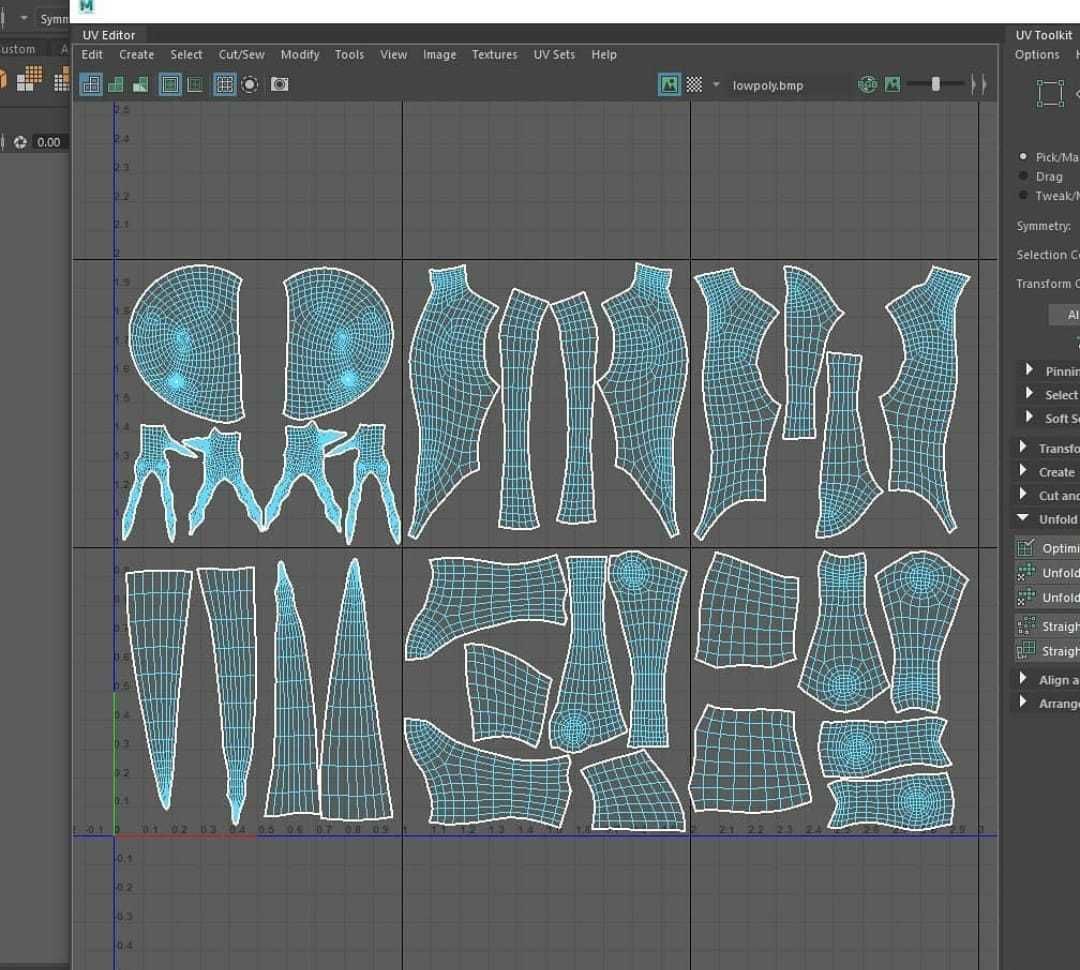Image resolution: width=1080 pixels, height=970 pixels.
Task: Click the Symmetry: label in UV Toolkit
Action: (x=1043, y=226)
